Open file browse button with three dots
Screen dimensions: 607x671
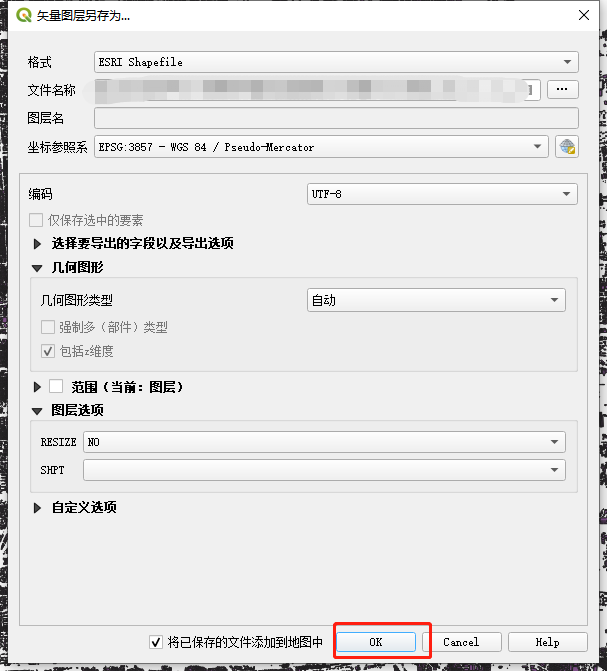point(562,89)
